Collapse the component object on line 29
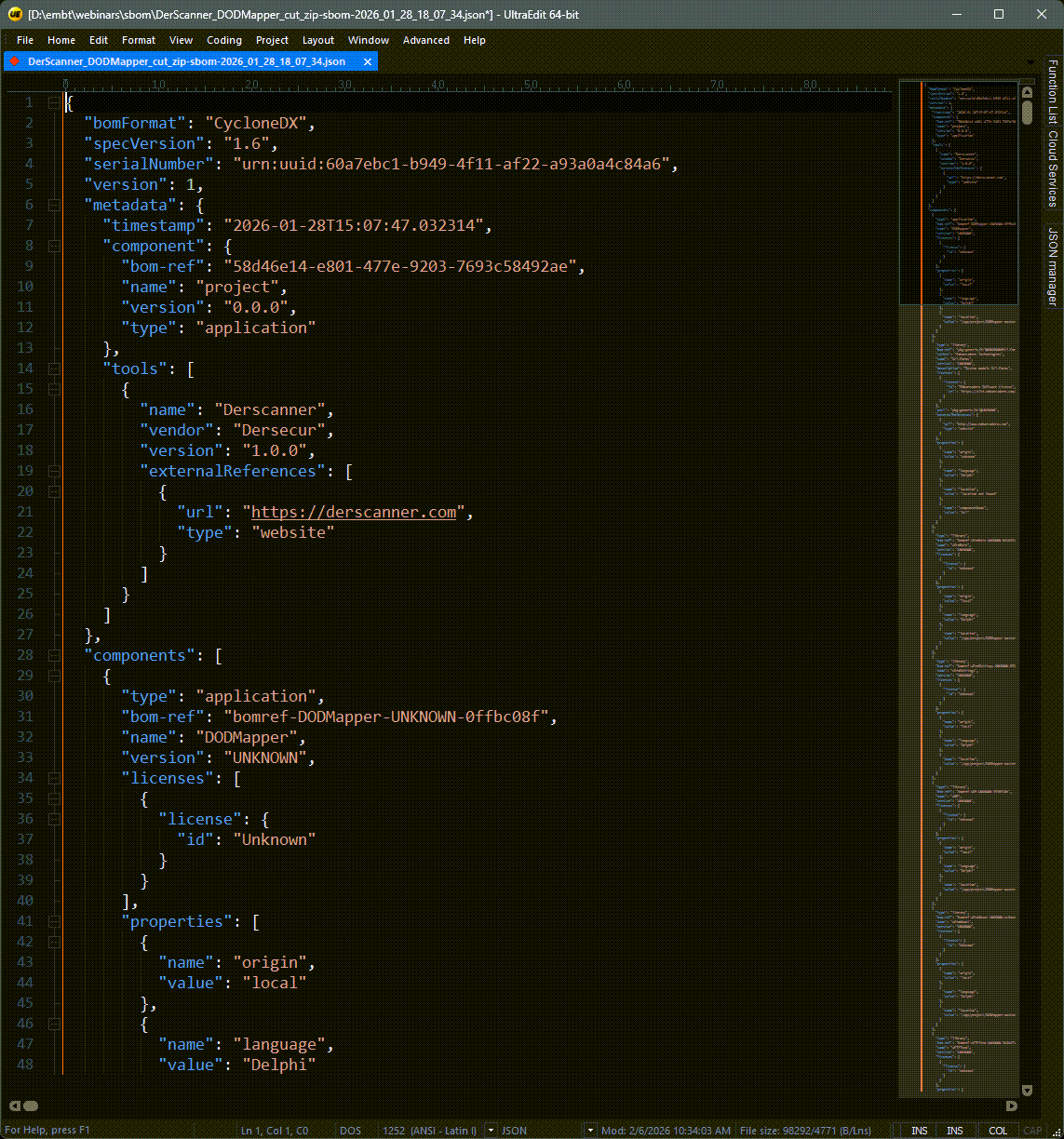1064x1139 pixels. pos(54,676)
